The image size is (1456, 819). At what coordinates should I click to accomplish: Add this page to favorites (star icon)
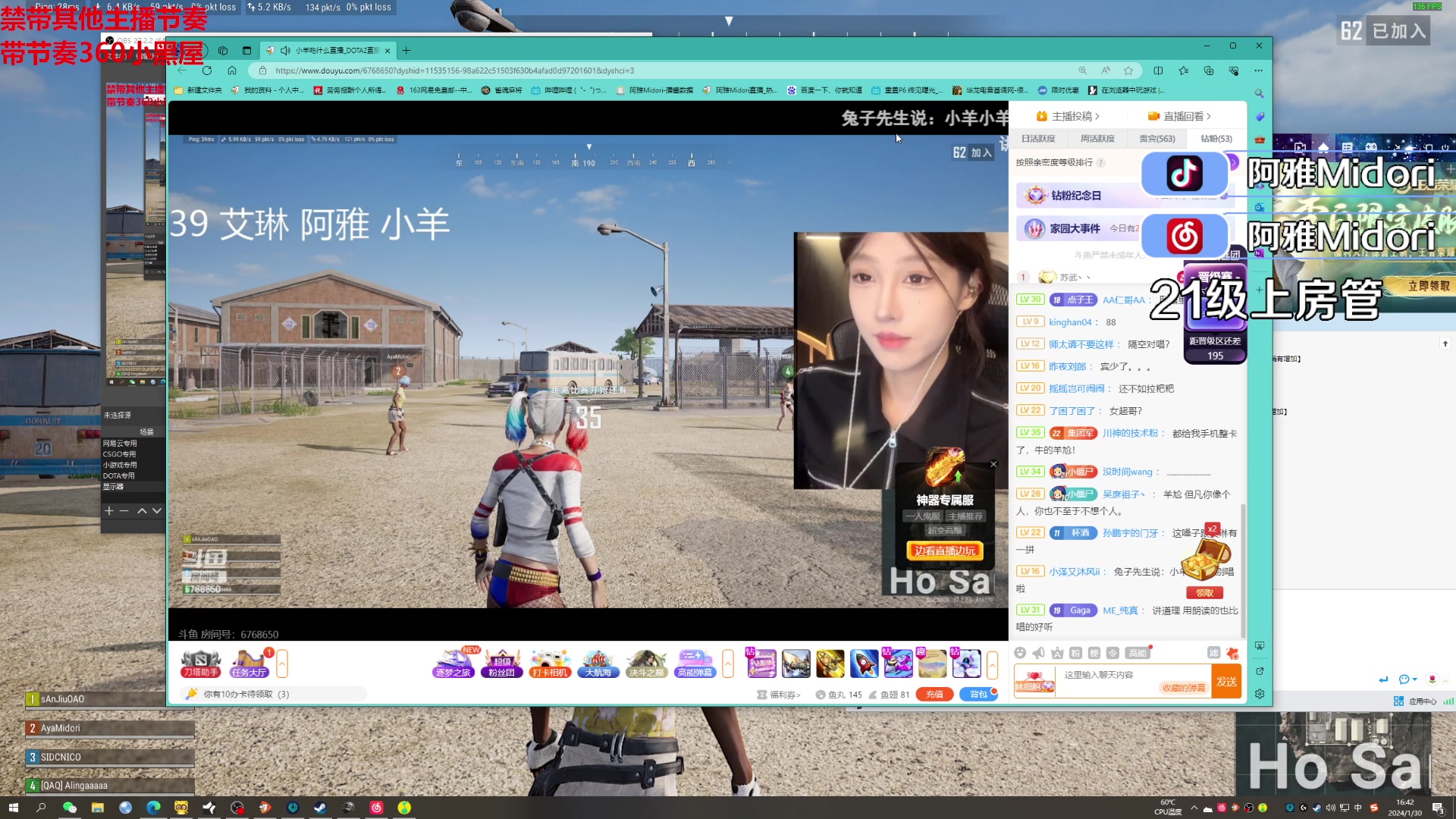(x=1128, y=71)
